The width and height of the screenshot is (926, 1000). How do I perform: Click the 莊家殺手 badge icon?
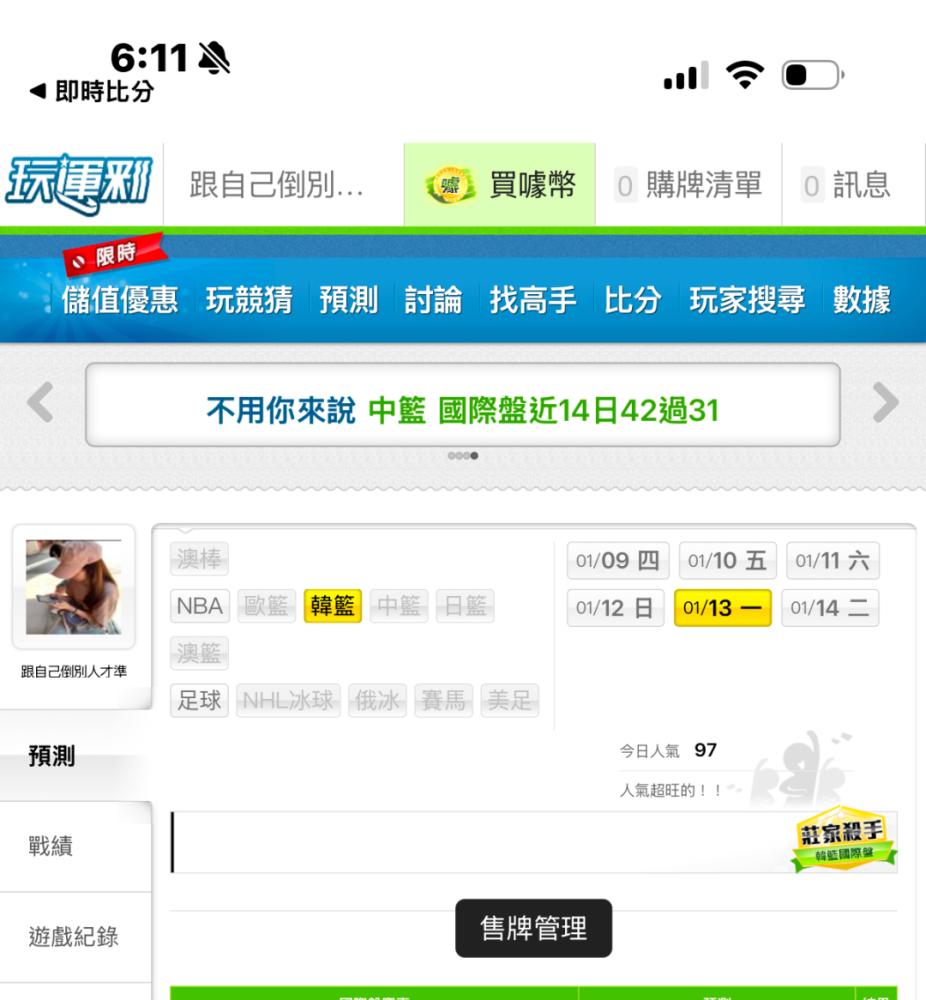[842, 839]
